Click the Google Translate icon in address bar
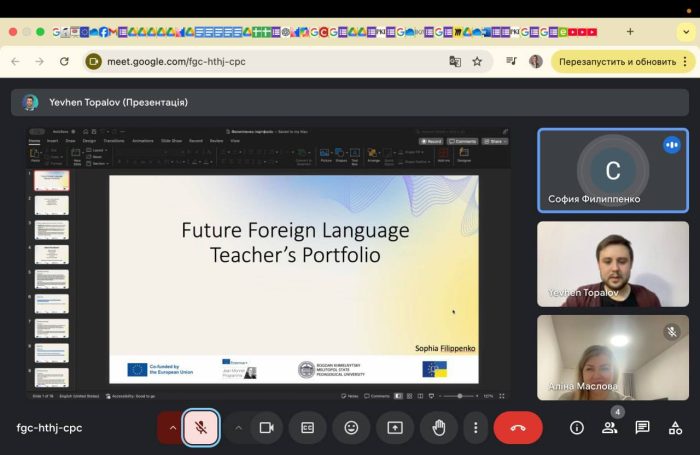This screenshot has height=455, width=700. (455, 61)
